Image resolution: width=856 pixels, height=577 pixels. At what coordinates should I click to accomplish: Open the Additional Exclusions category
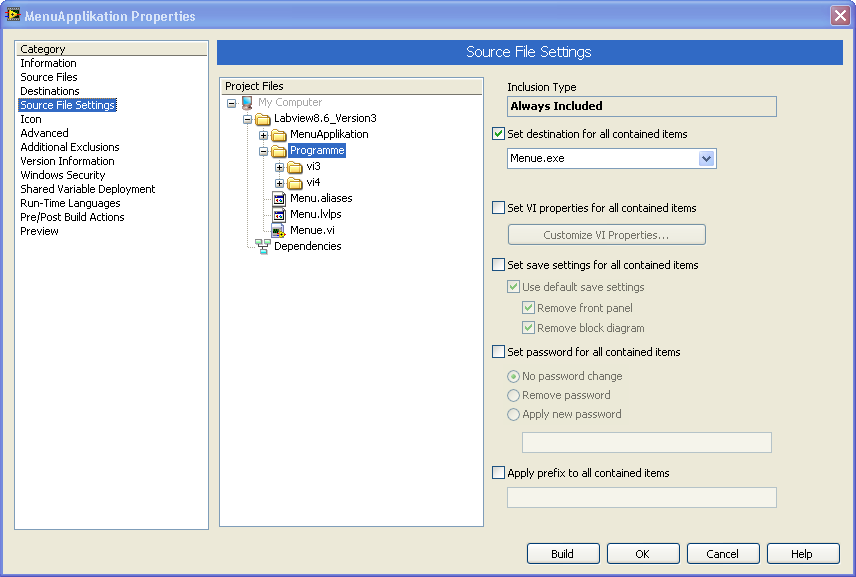tap(70, 147)
